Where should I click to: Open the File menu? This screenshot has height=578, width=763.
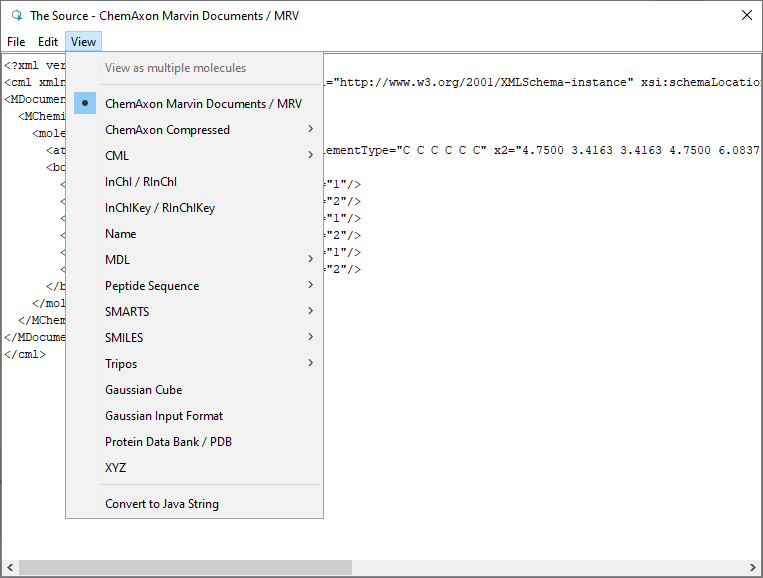point(16,42)
